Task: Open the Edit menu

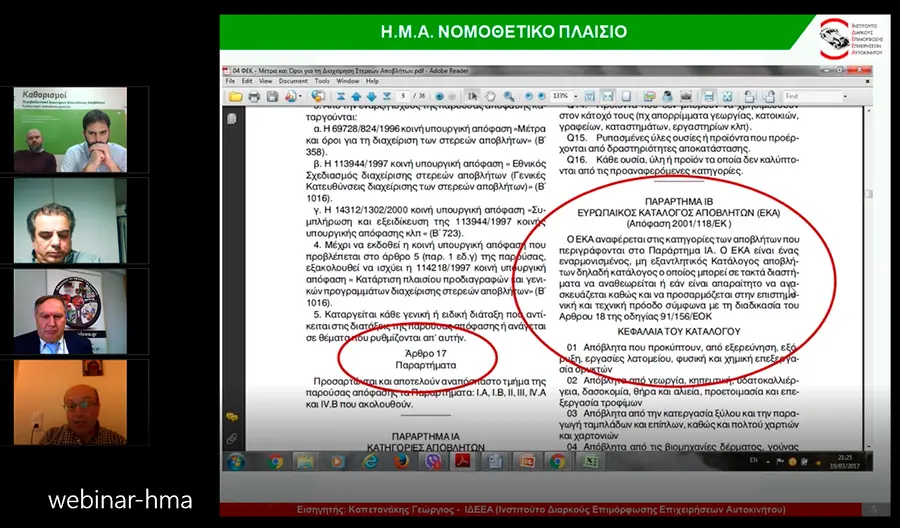Action: [247, 81]
